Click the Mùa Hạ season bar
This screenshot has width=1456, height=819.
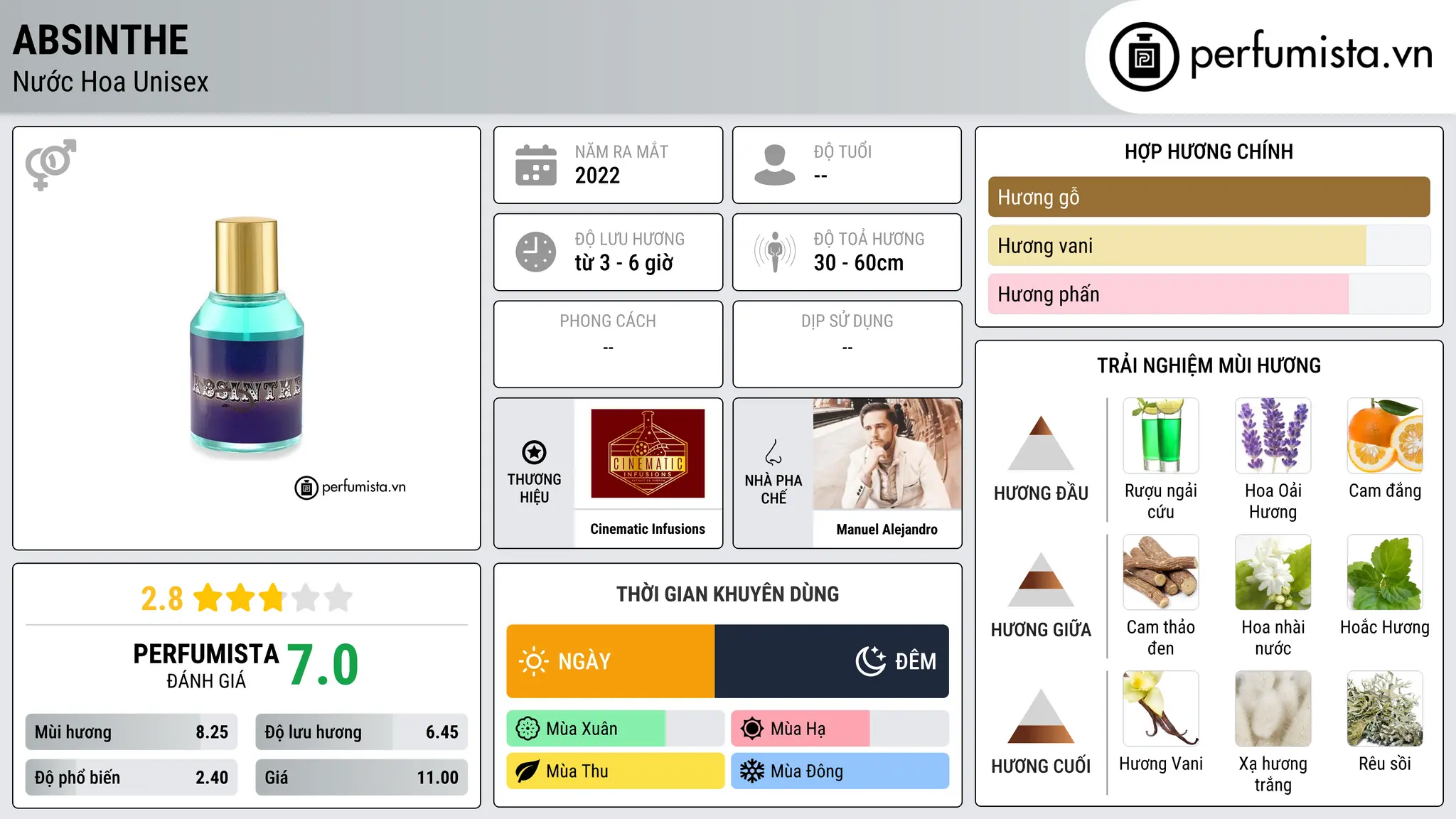840,729
